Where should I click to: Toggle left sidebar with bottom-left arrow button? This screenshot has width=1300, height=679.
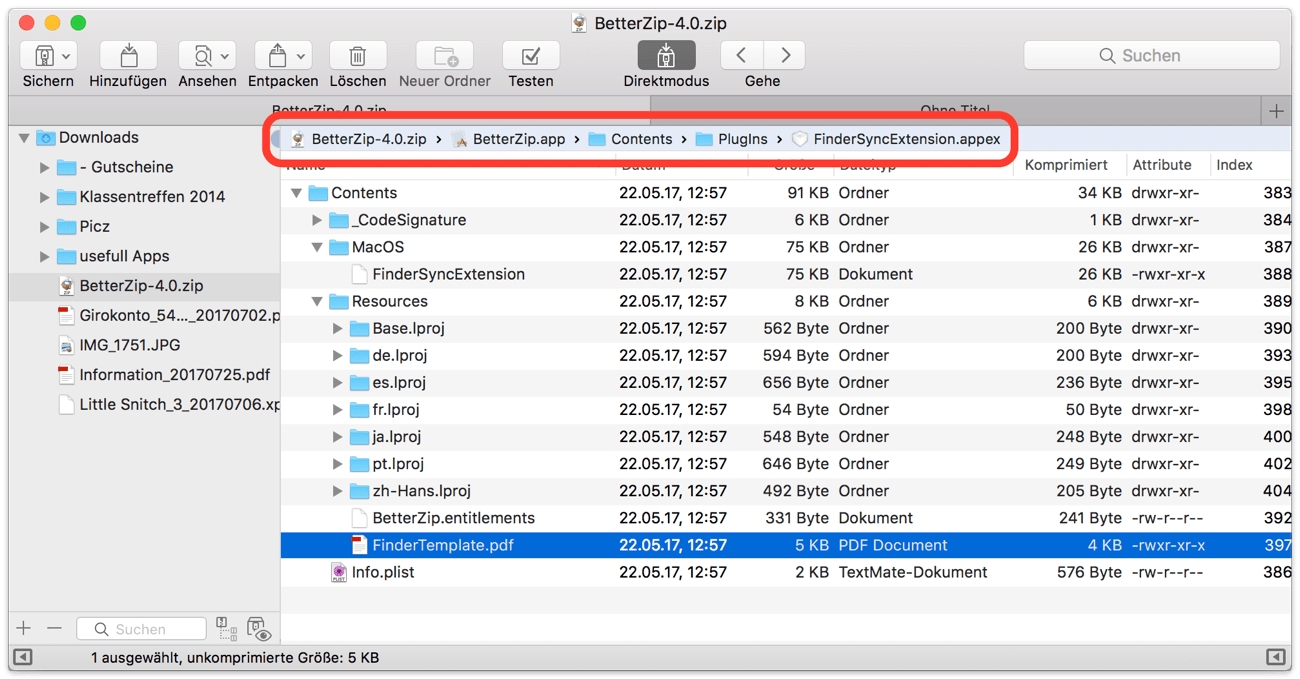22,657
